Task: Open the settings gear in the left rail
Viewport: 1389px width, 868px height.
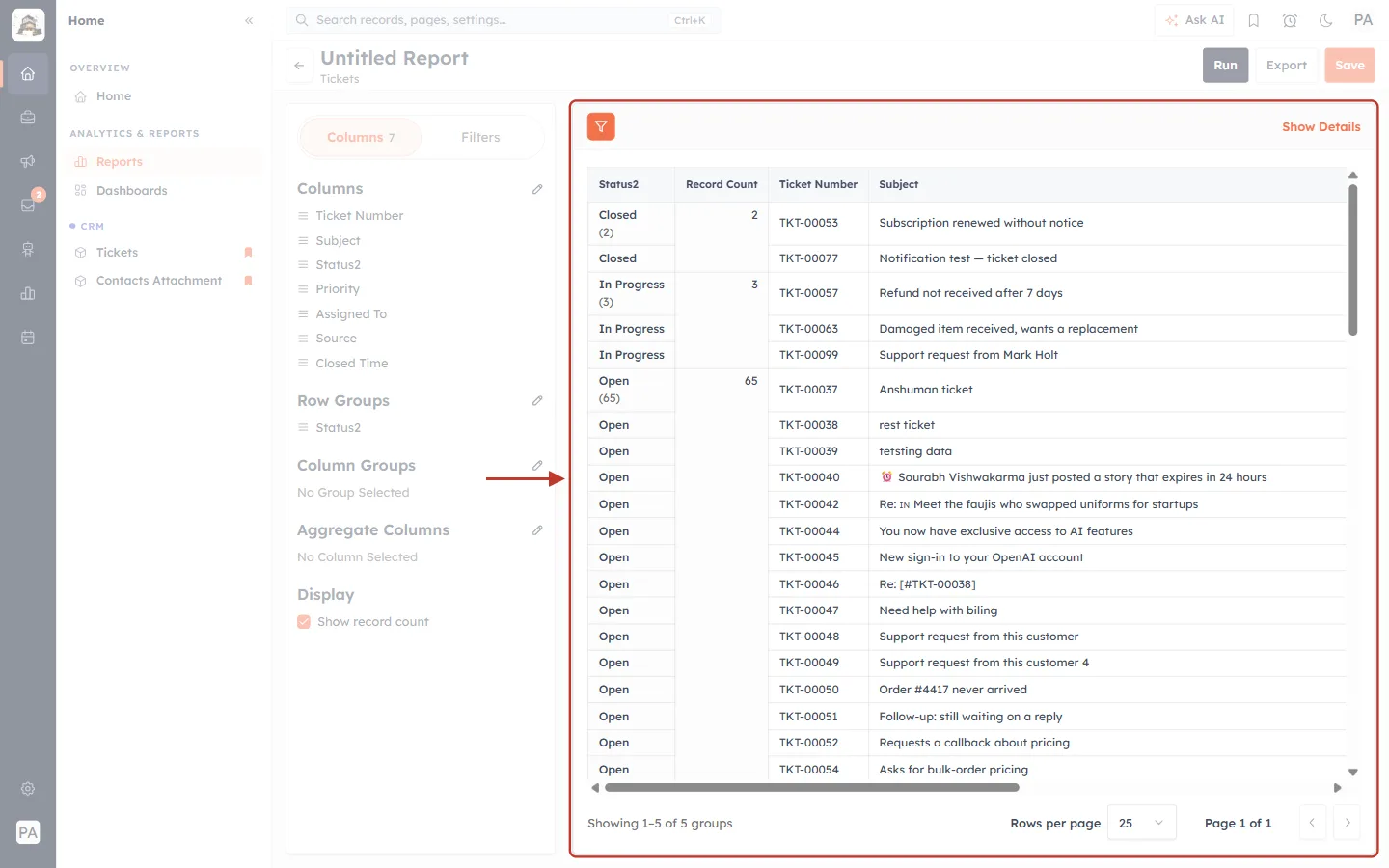Action: tap(28, 789)
